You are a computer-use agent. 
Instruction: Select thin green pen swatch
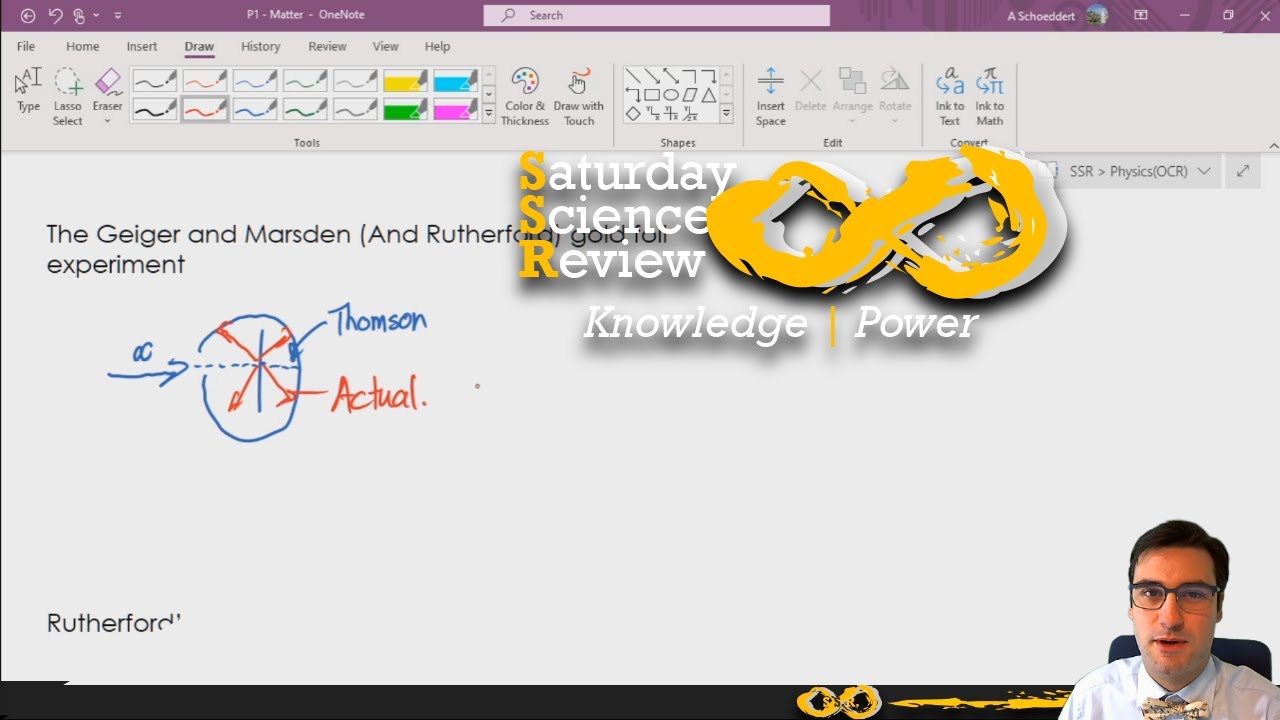(x=305, y=80)
